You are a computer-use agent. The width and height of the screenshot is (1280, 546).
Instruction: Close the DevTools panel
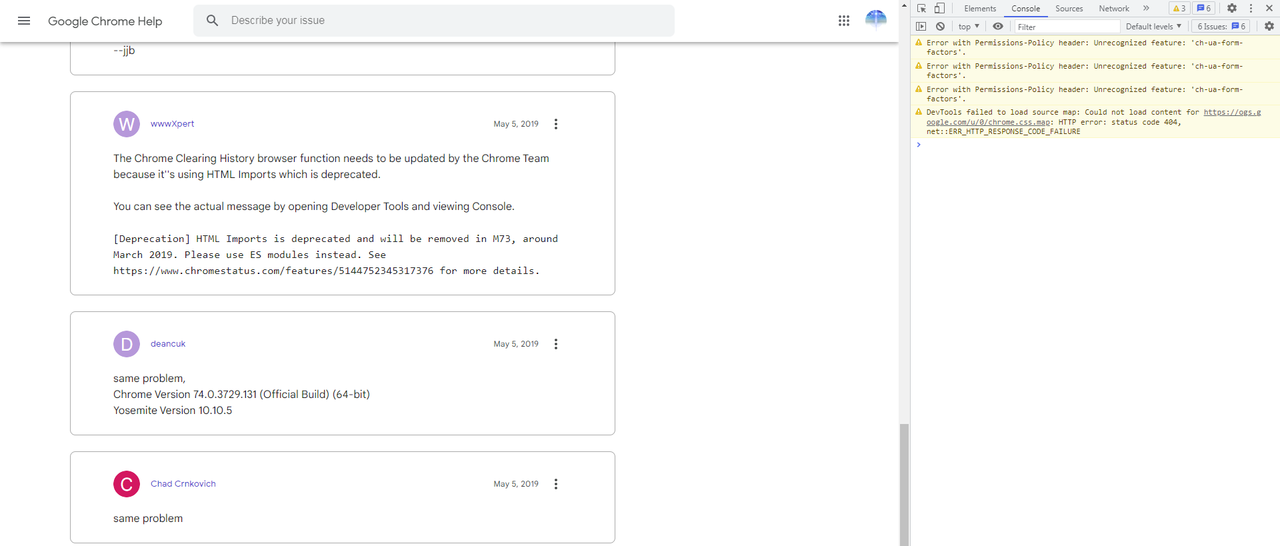[x=1269, y=8]
